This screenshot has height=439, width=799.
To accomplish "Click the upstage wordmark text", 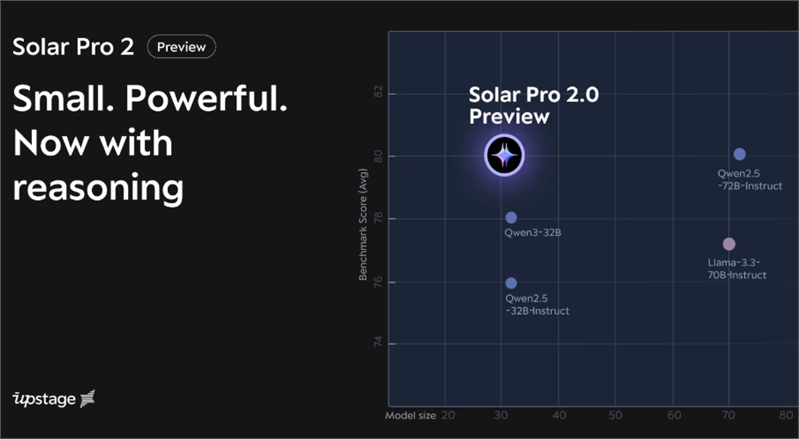I will pyautogui.click(x=44, y=399).
